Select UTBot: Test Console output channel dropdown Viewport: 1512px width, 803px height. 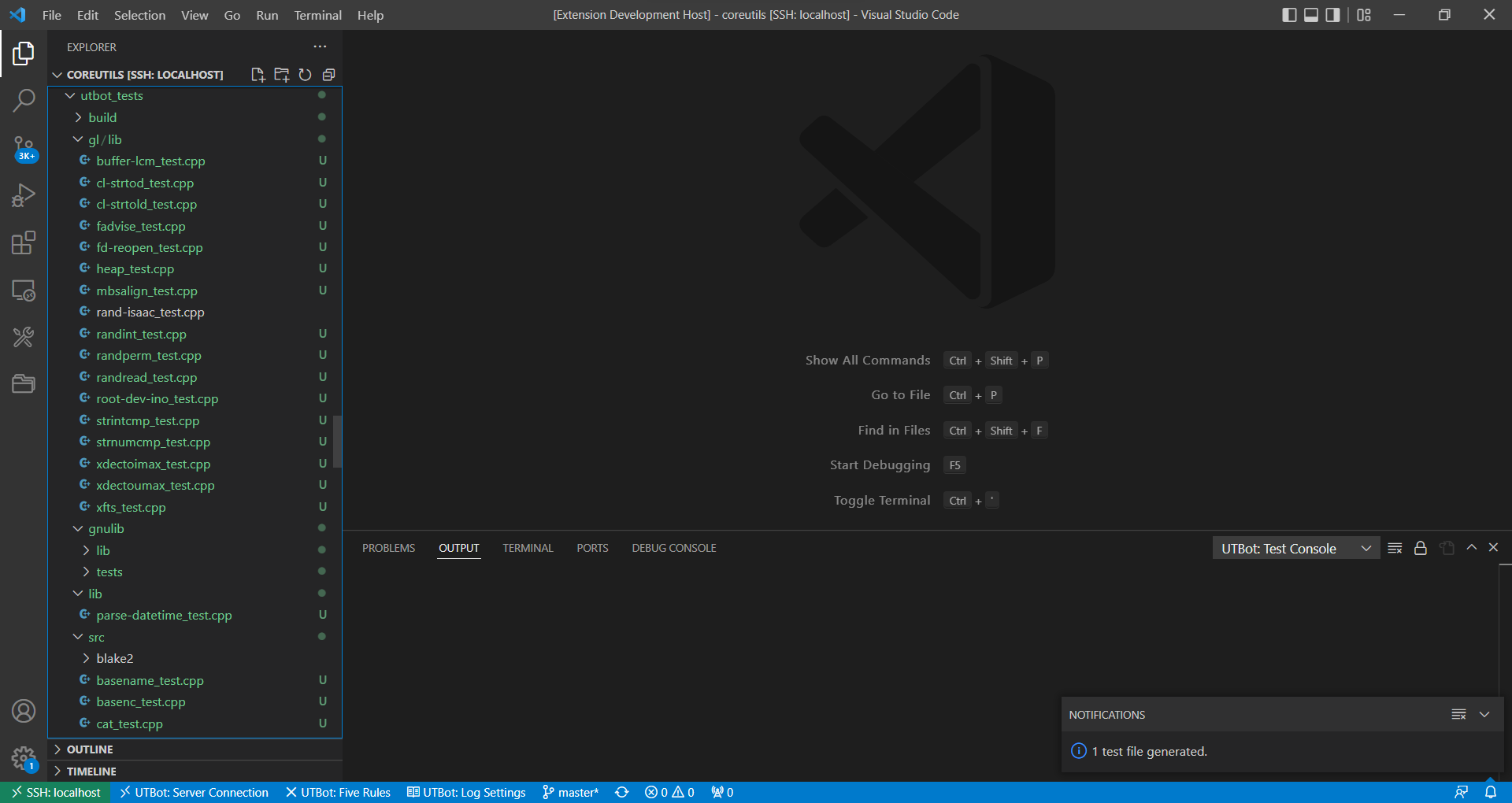click(x=1295, y=549)
